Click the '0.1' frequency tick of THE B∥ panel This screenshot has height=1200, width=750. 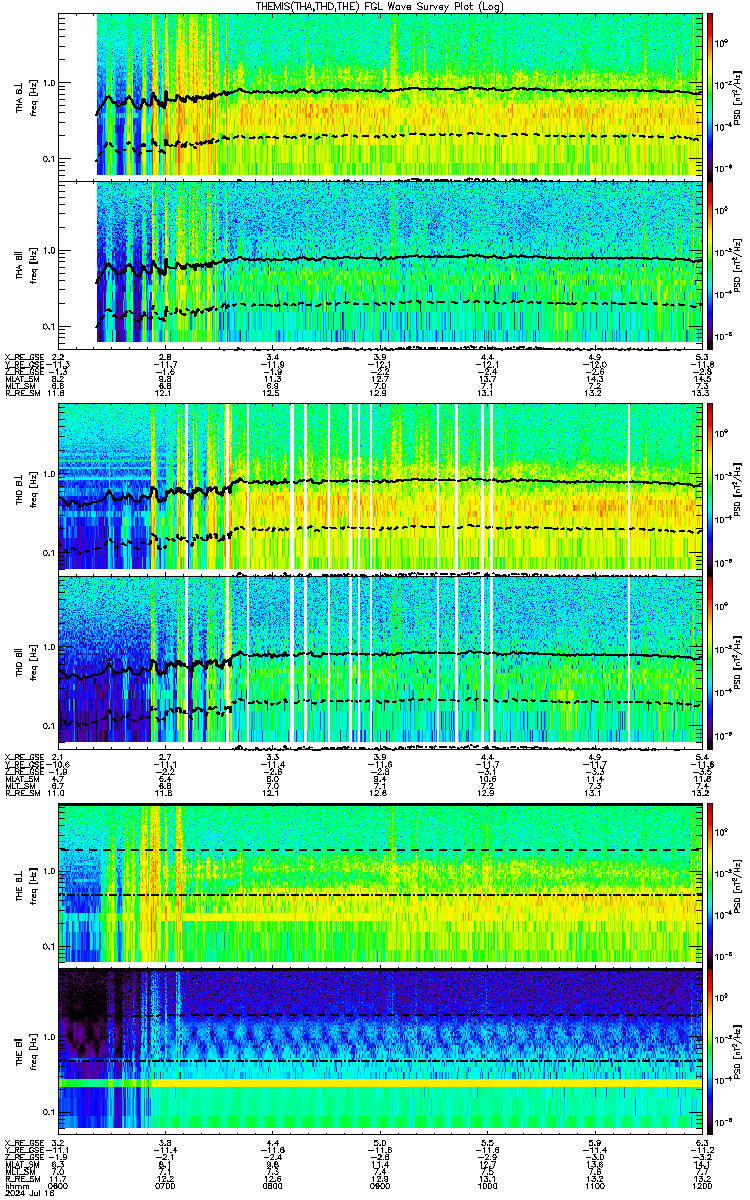pyautogui.click(x=49, y=1113)
